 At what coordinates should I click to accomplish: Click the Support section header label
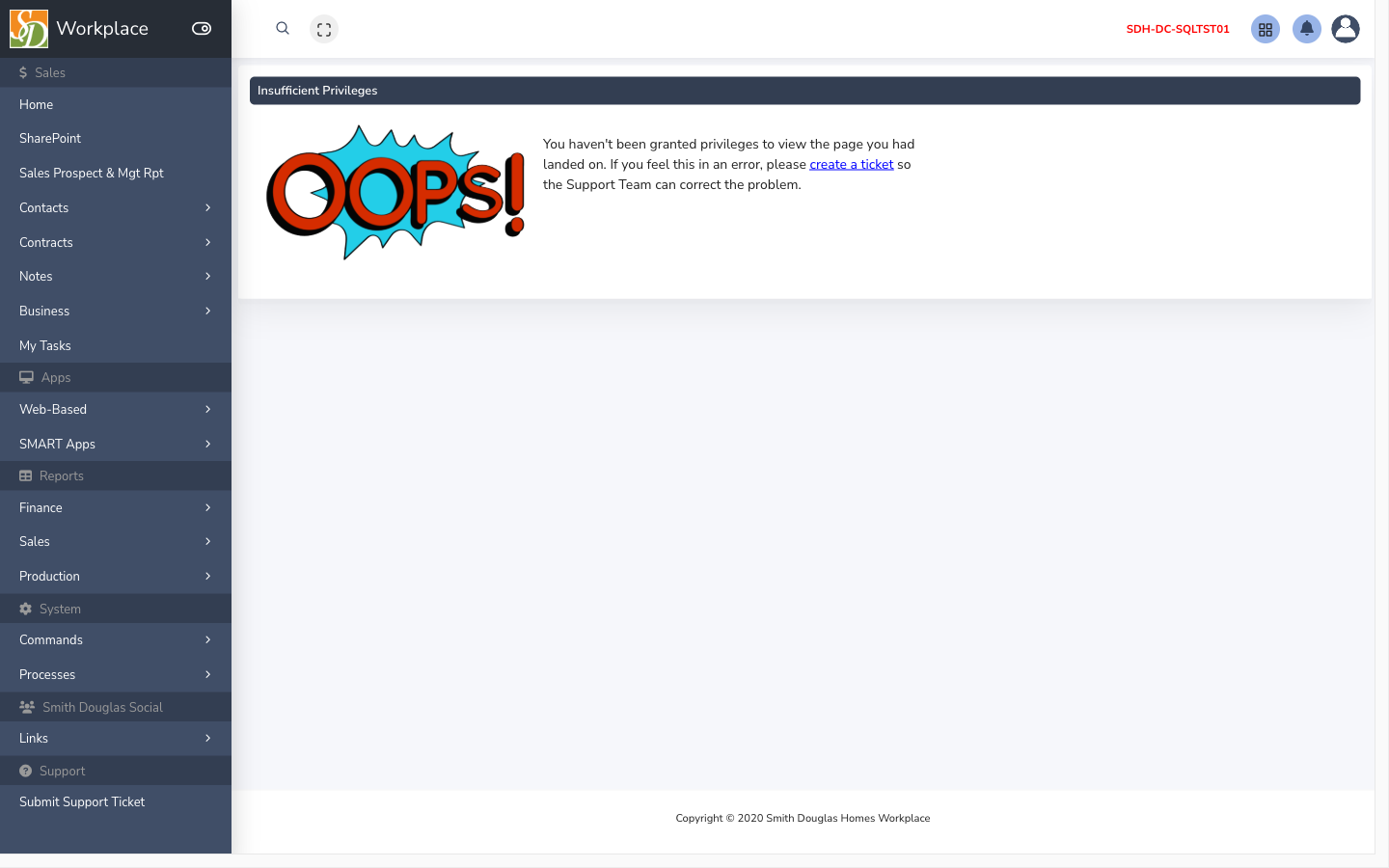(x=62, y=771)
